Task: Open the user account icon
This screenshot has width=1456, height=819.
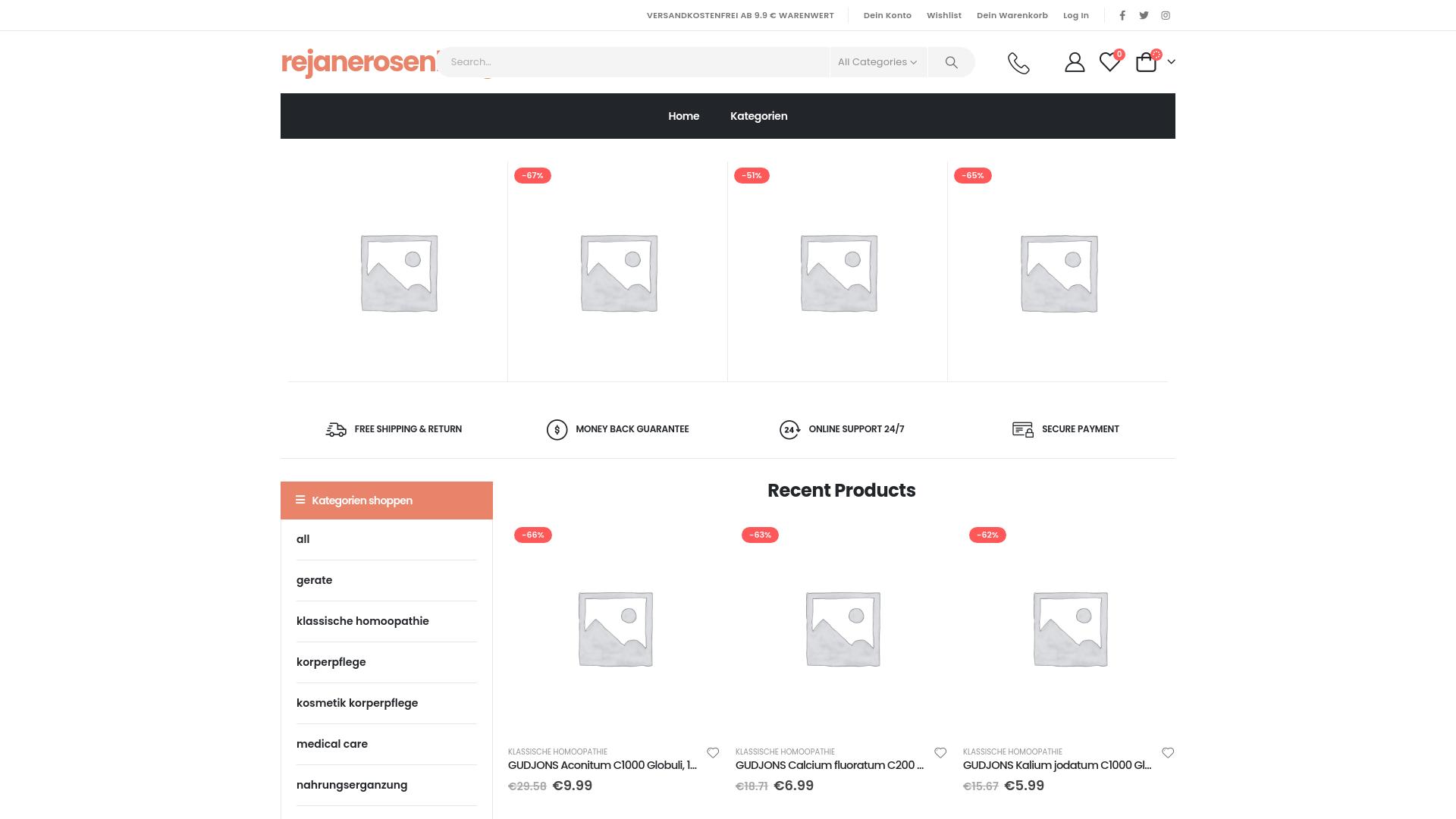Action: pyautogui.click(x=1074, y=62)
